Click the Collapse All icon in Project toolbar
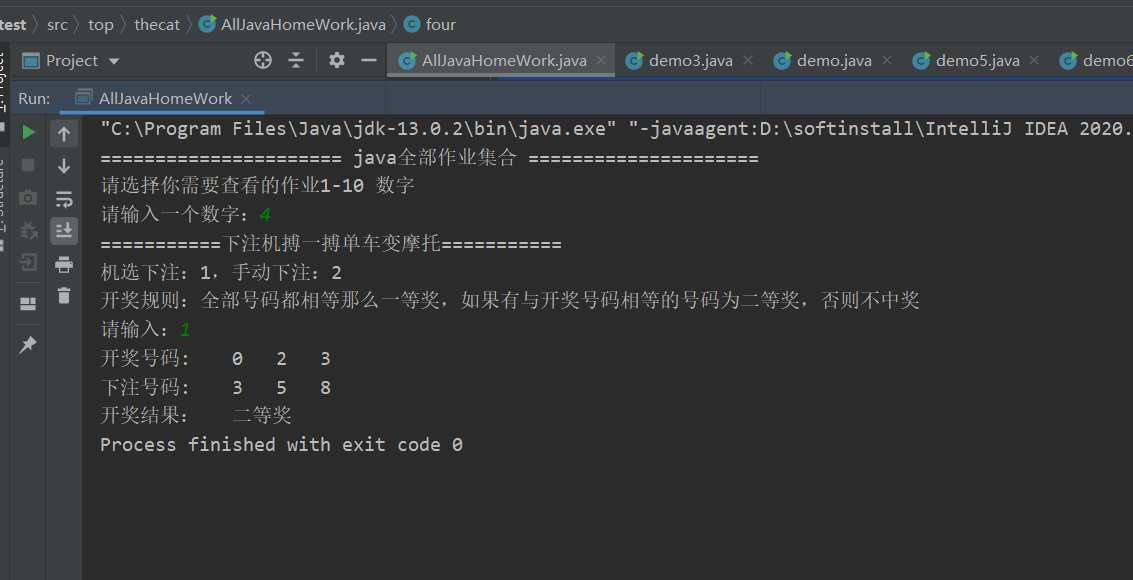This screenshot has height=580, width=1133. [296, 61]
